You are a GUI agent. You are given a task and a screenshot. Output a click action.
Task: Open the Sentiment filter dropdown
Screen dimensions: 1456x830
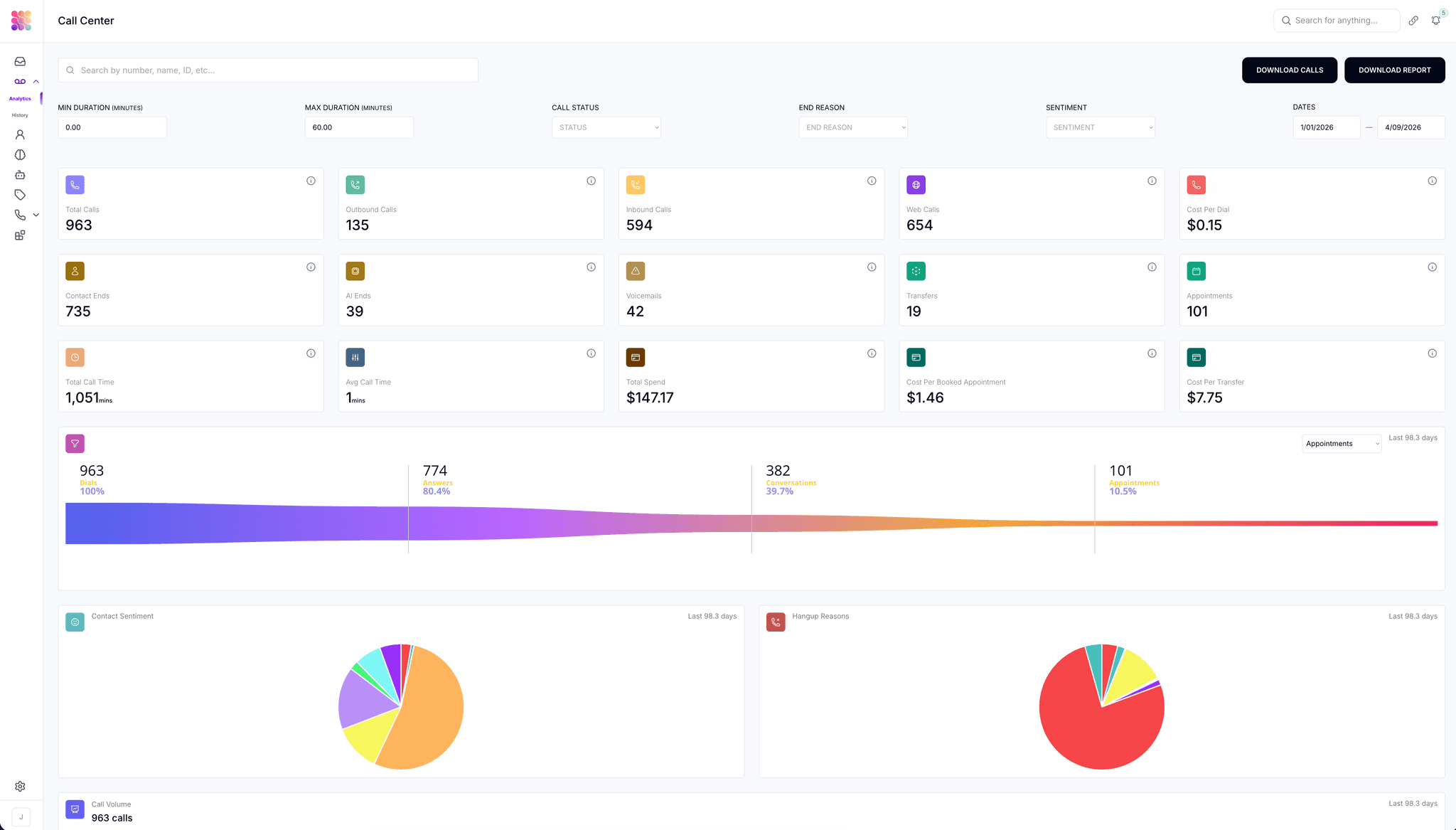(1100, 127)
